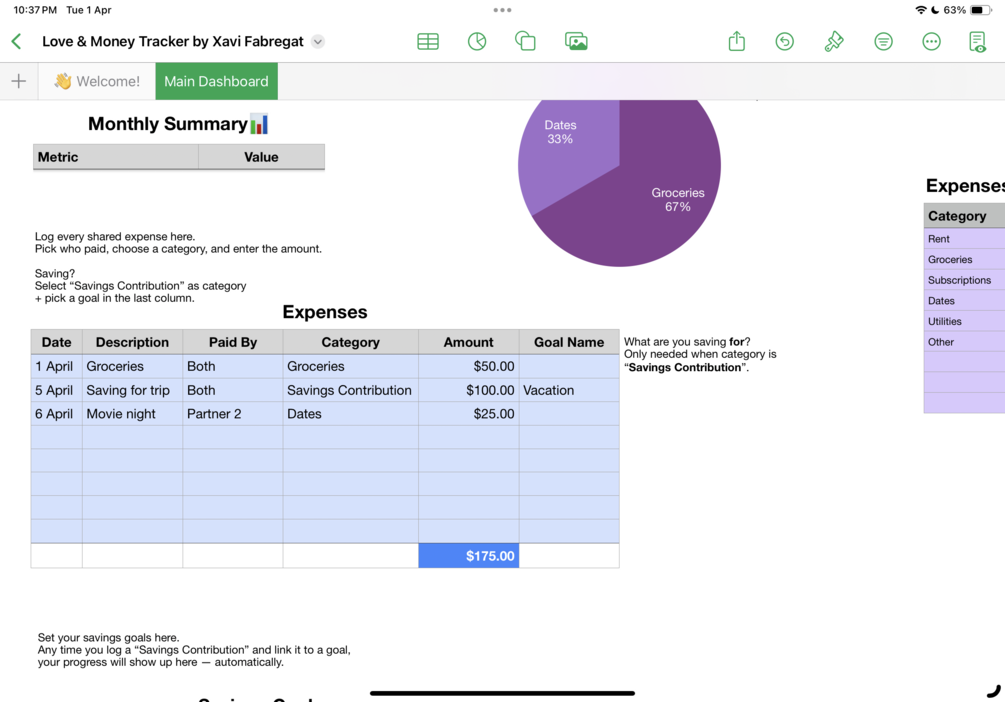
Task: Select the $50.00 amount cell
Action: tap(469, 366)
